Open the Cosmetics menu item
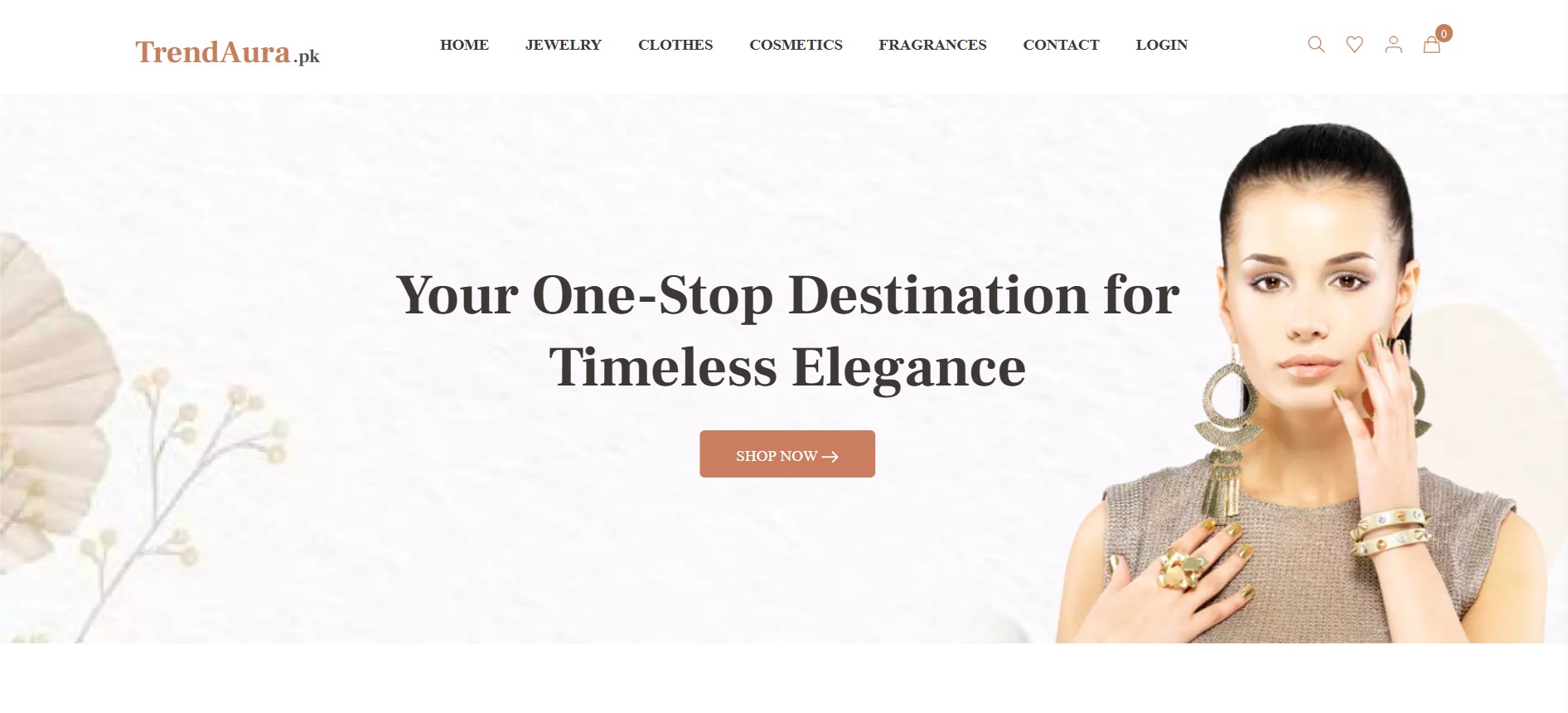 (x=796, y=45)
